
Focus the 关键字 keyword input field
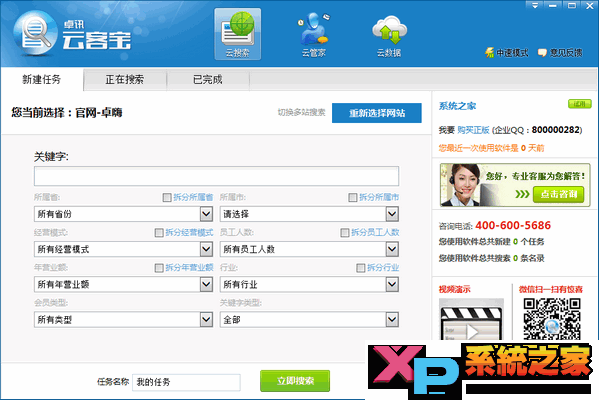tap(216, 176)
